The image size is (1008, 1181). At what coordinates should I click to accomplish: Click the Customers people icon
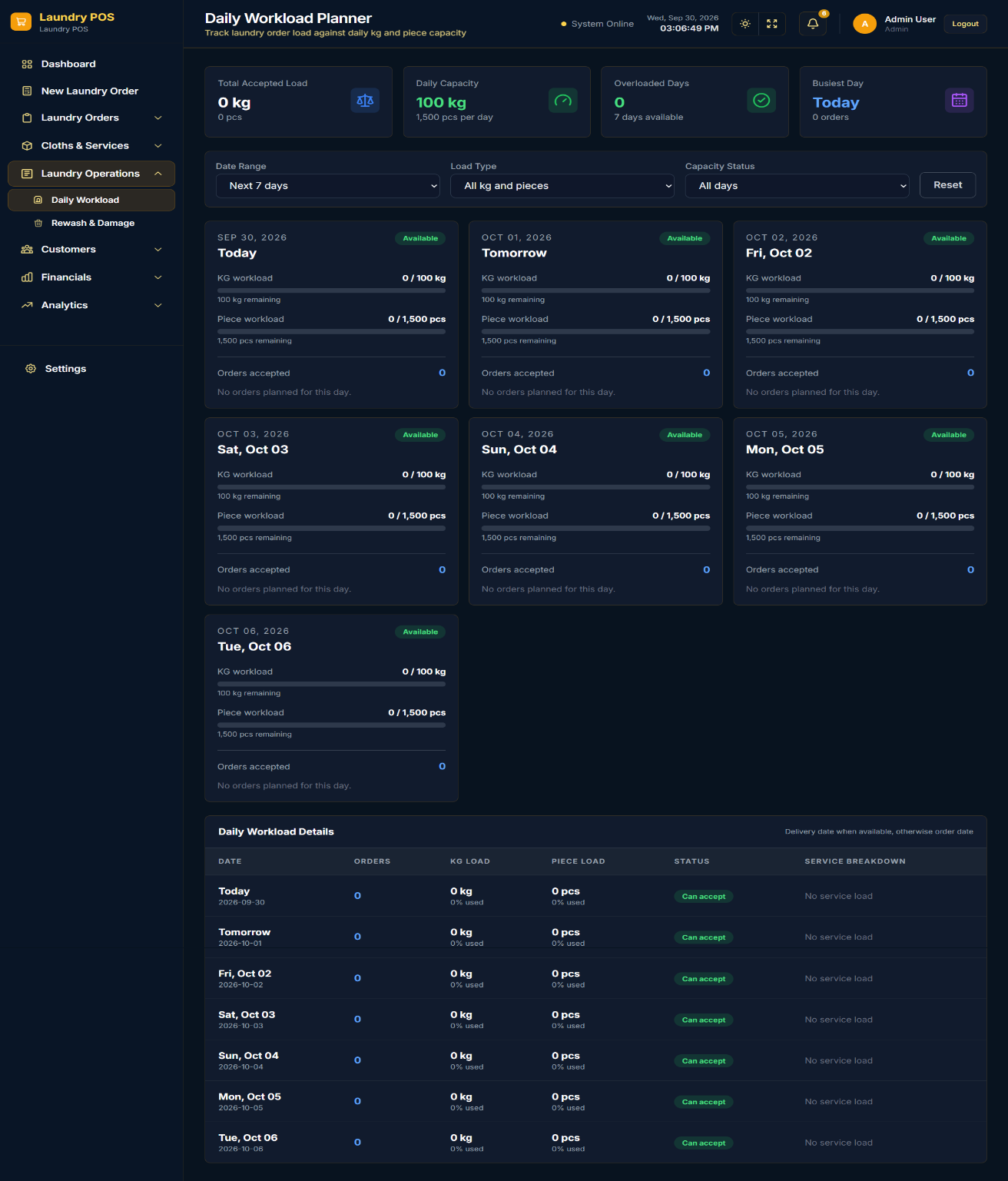coord(27,250)
